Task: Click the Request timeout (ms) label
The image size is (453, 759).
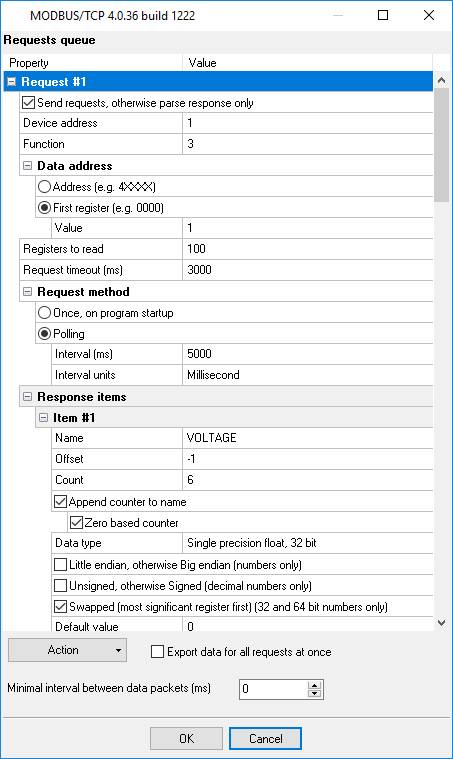Action: [x=73, y=270]
